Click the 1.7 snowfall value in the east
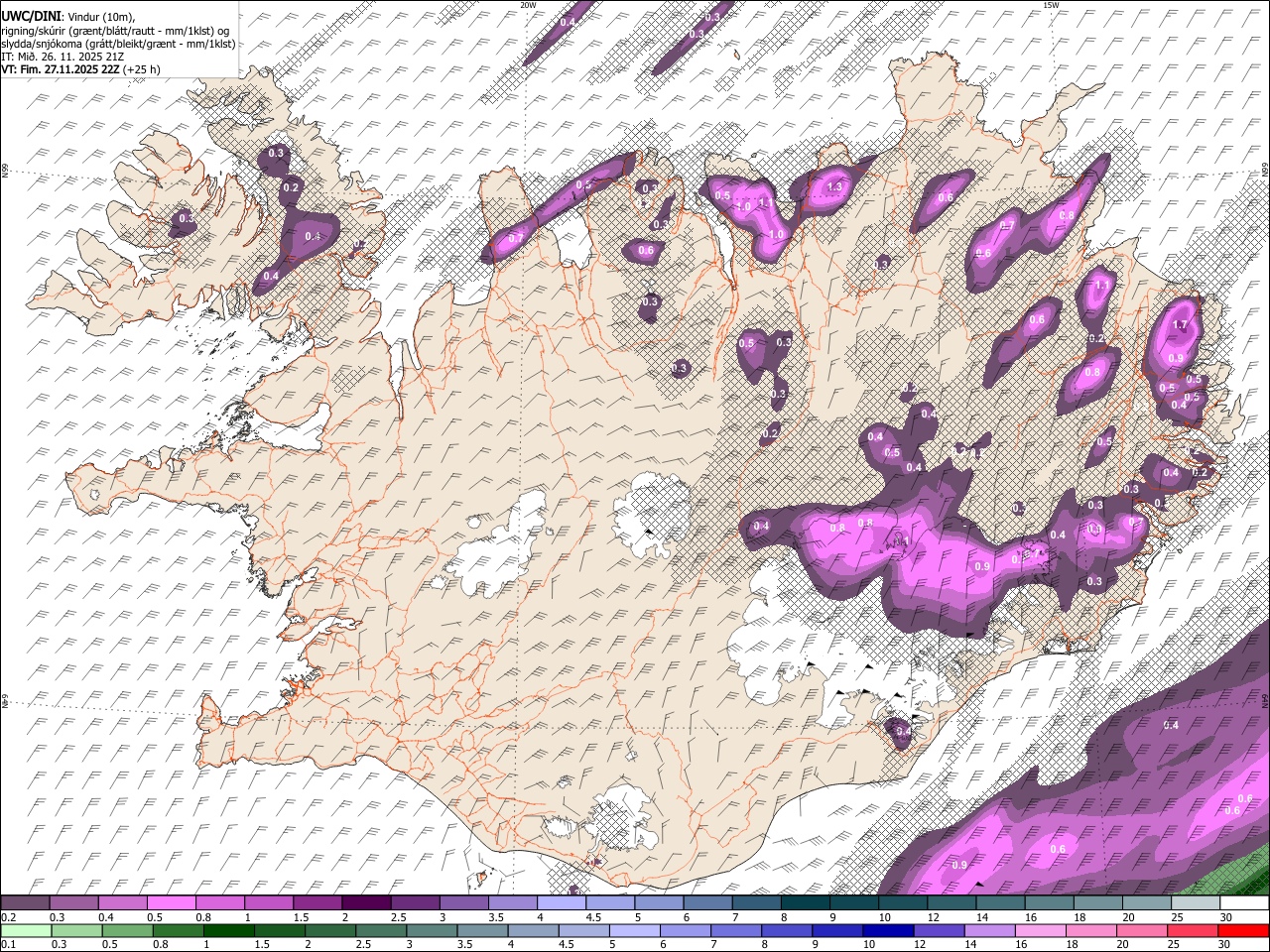The image size is (1270, 952). click(x=1180, y=325)
